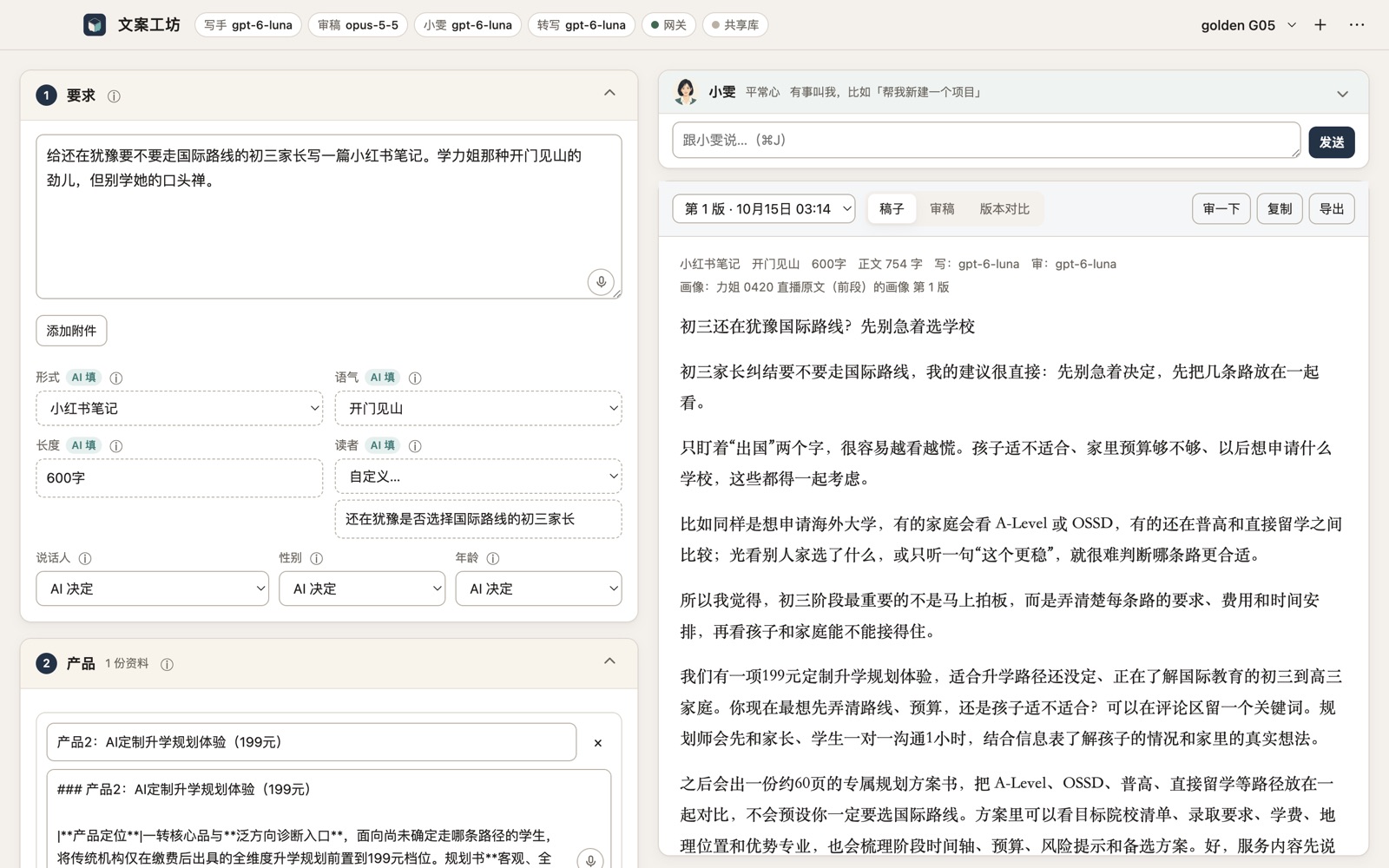Click 小雯 avatar picture
This screenshot has width=1389, height=868.
686,92
